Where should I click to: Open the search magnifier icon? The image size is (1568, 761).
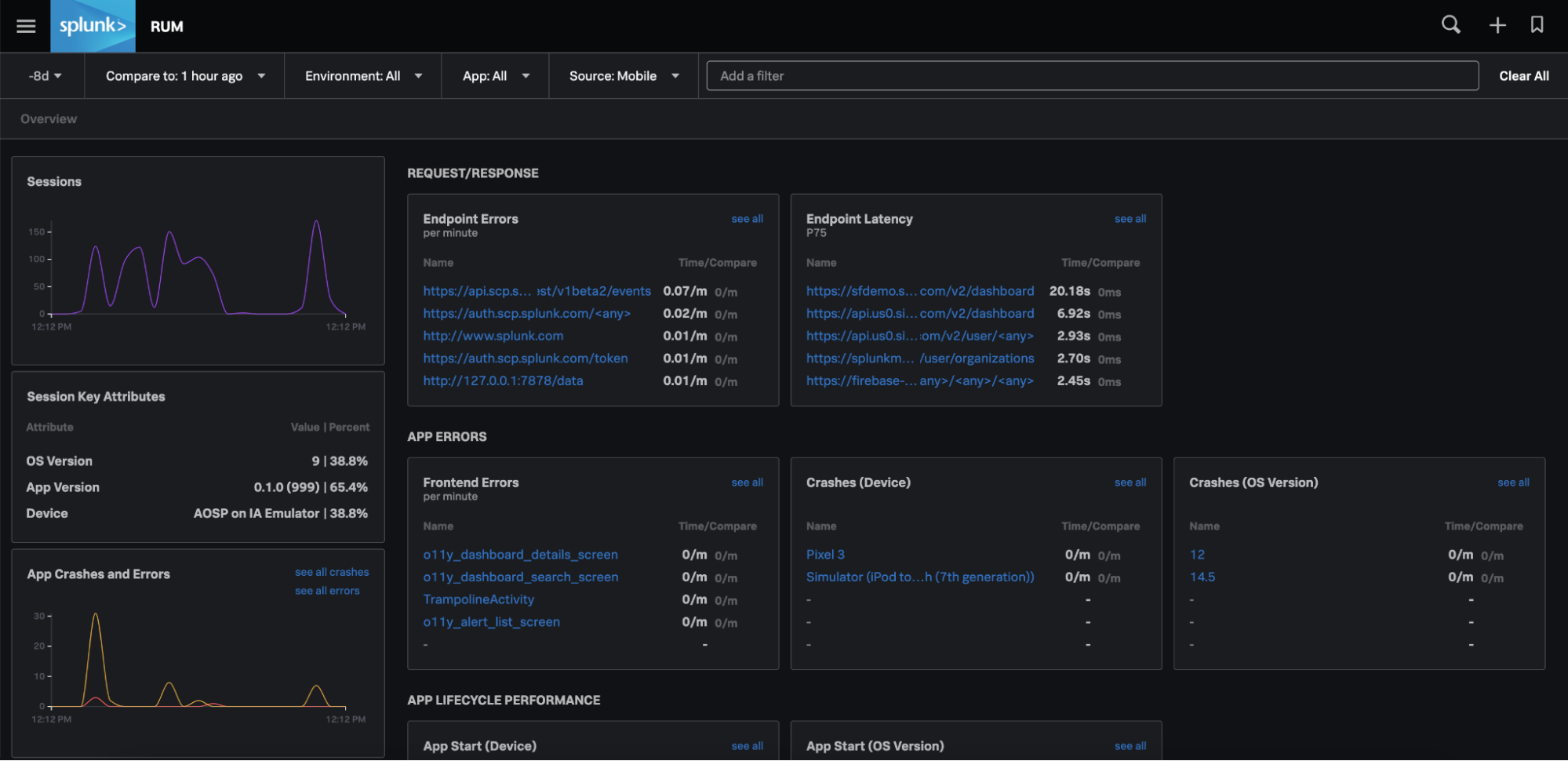point(1451,25)
